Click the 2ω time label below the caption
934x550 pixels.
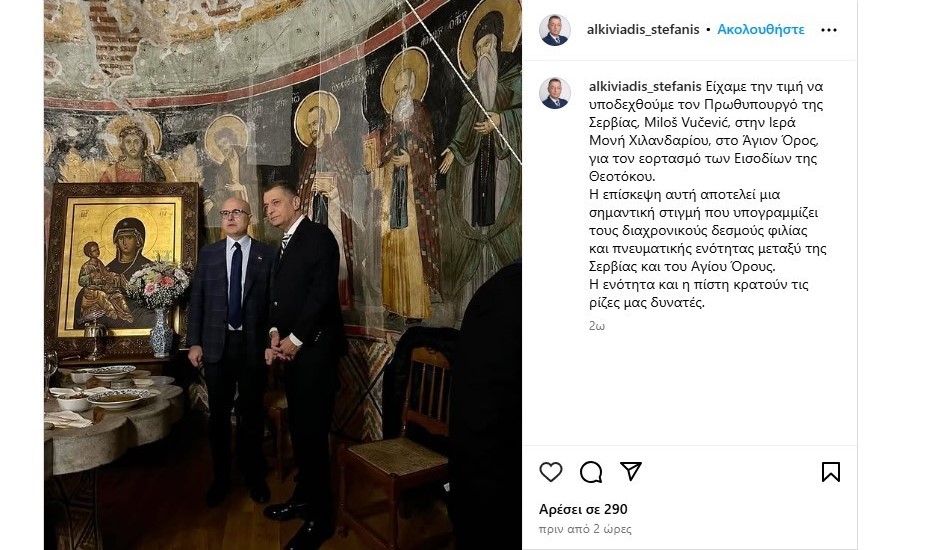pyautogui.click(x=597, y=325)
